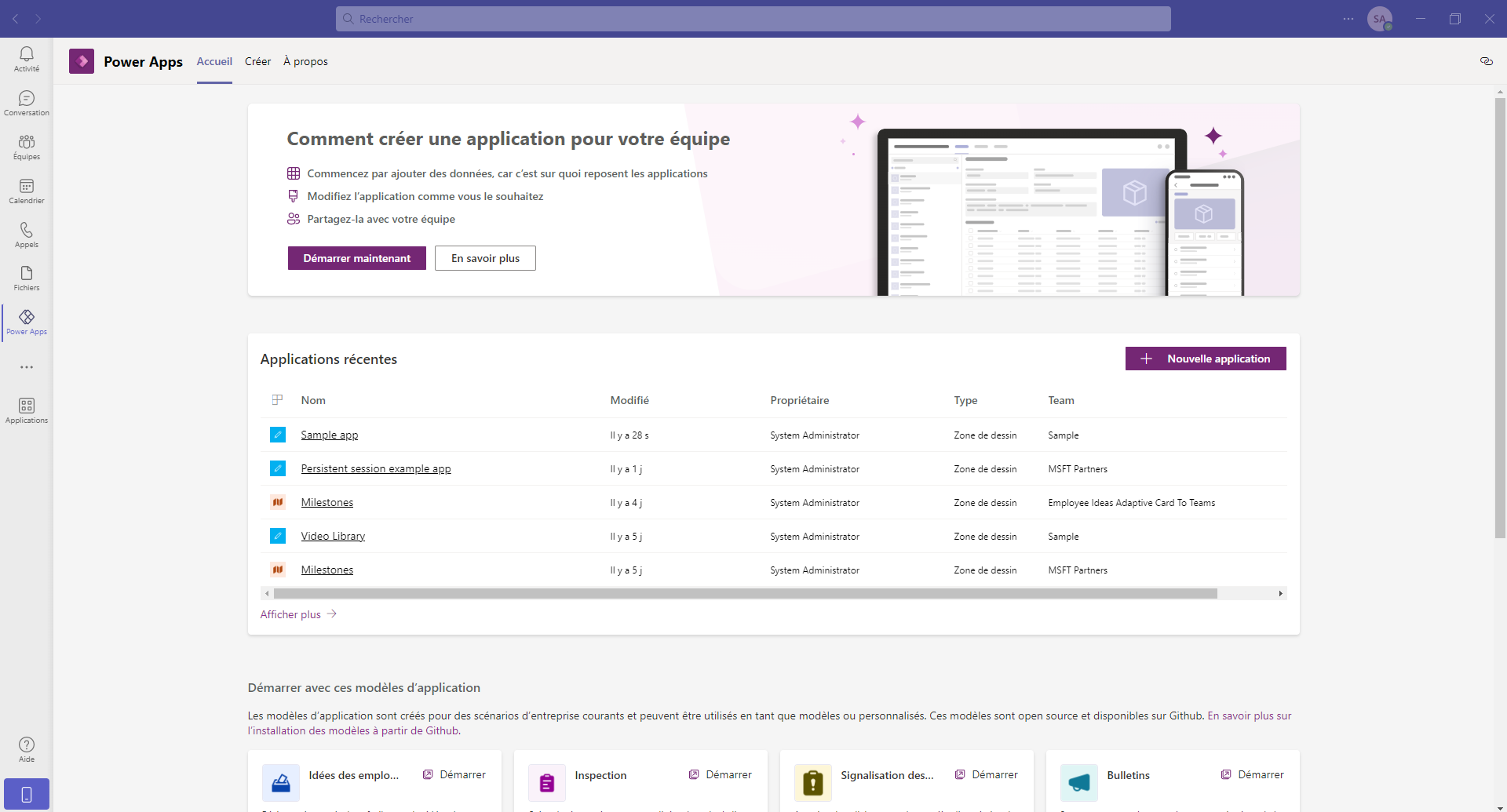Click icon of Milestones in Employee Ideas team

278,502
